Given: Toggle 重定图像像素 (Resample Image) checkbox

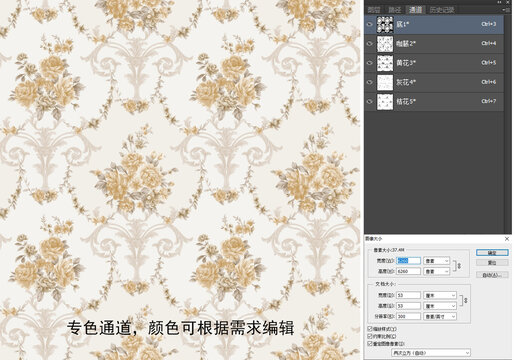Looking at the screenshot, I should pyautogui.click(x=370, y=343).
